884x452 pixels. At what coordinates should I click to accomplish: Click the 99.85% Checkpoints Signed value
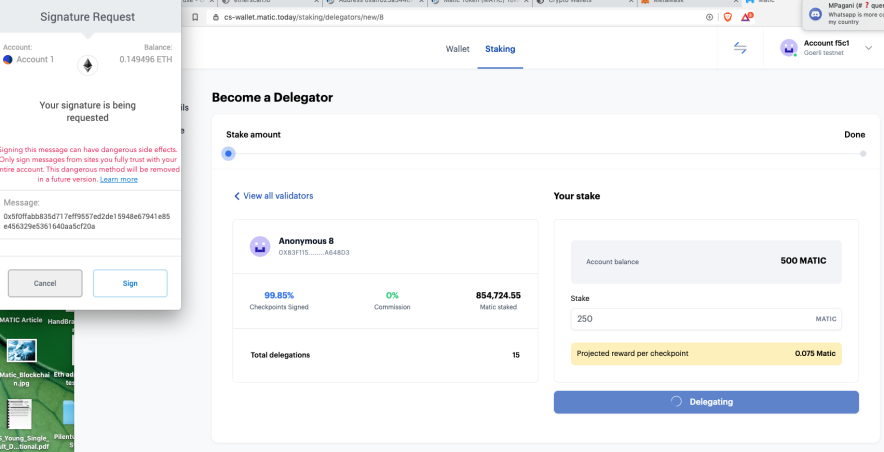coord(279,295)
